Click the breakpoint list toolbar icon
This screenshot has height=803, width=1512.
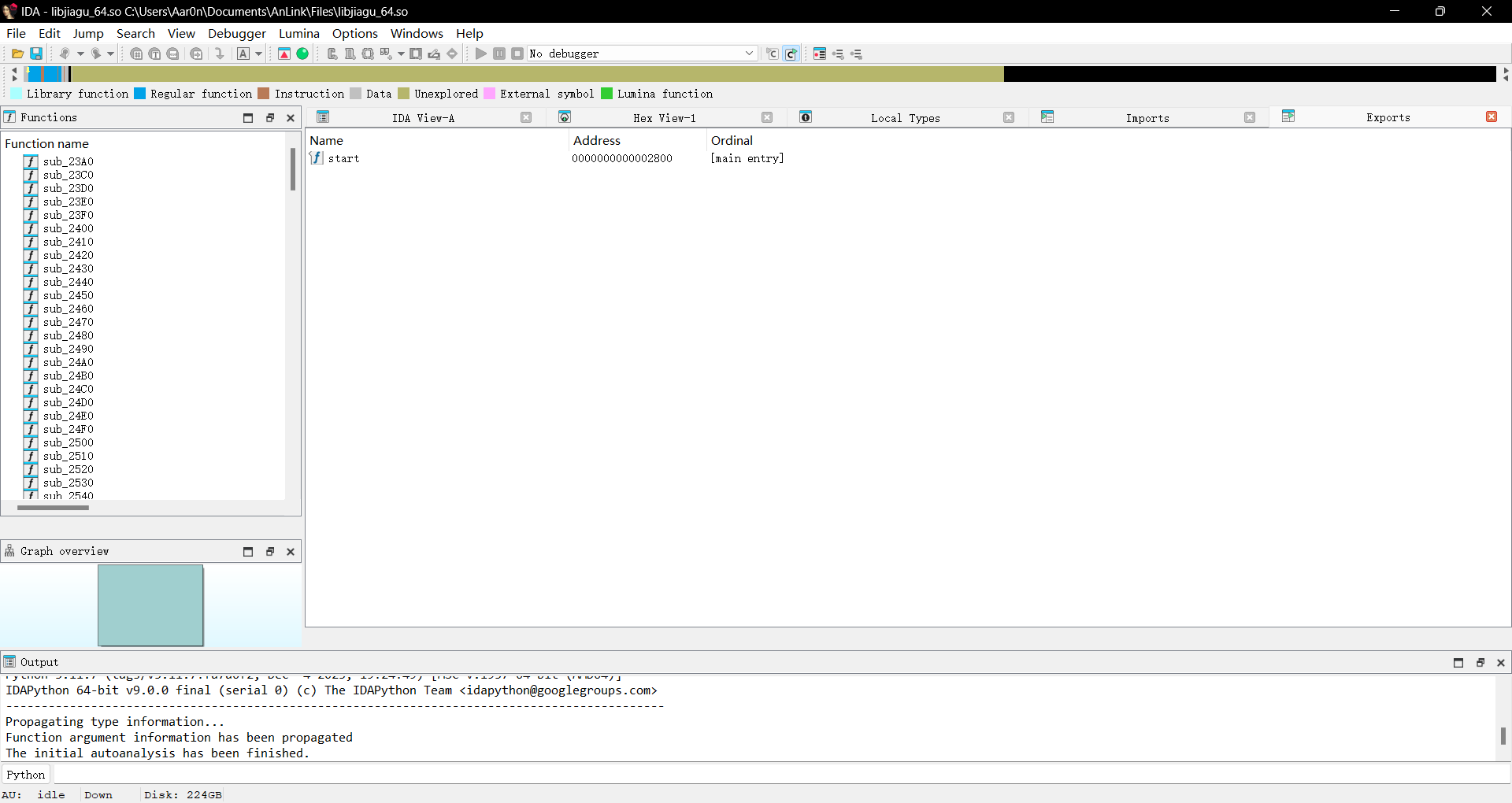click(x=820, y=54)
